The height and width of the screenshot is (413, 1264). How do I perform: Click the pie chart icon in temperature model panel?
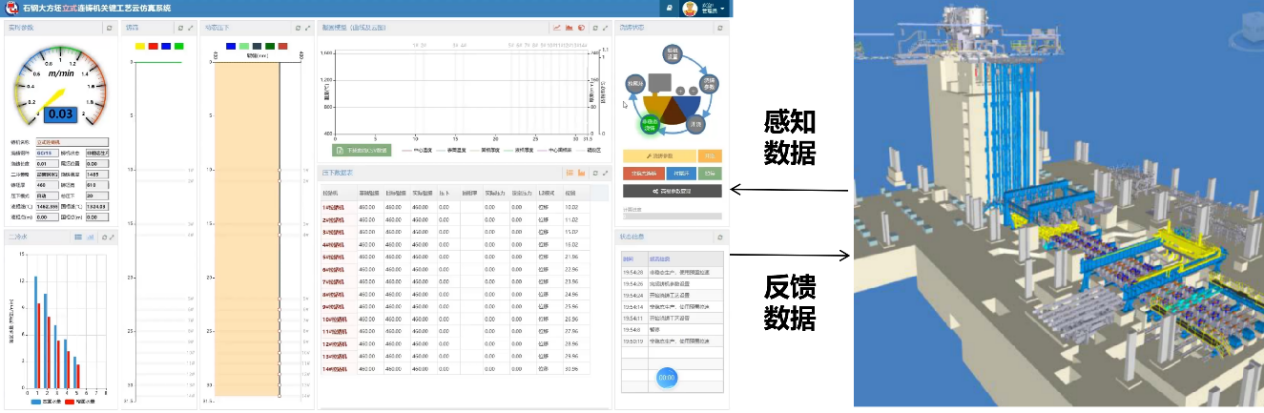[x=581, y=28]
